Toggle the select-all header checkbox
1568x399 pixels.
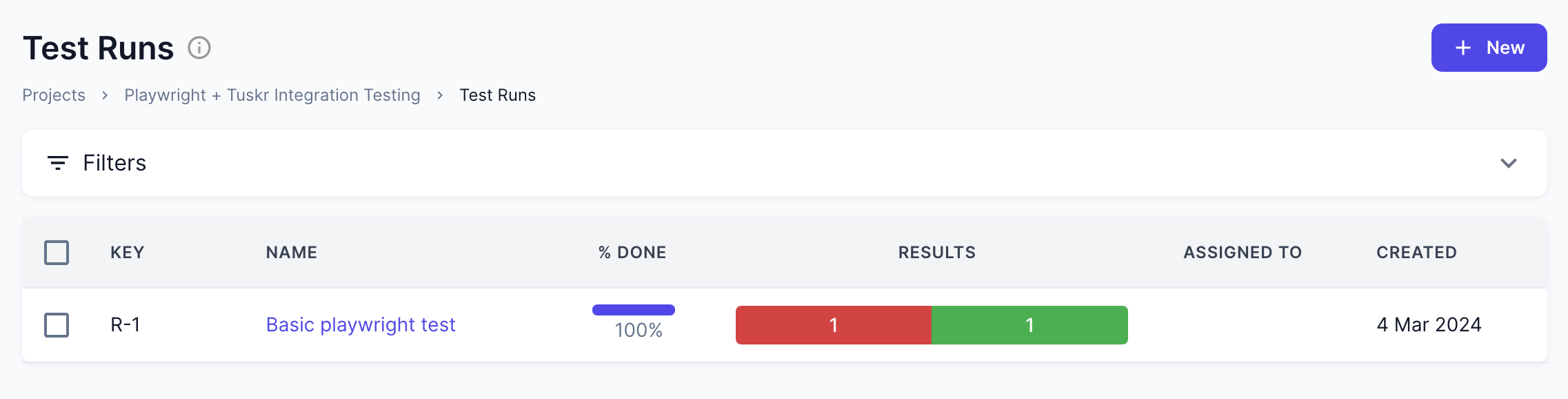pyautogui.click(x=57, y=253)
